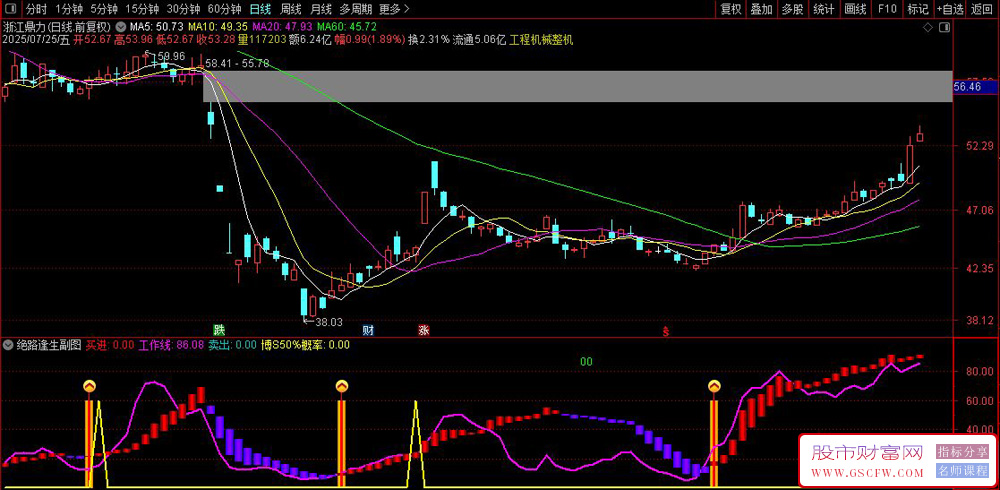The image size is (1000, 490).
Task: Open F10 company info
Action: tap(887, 9)
